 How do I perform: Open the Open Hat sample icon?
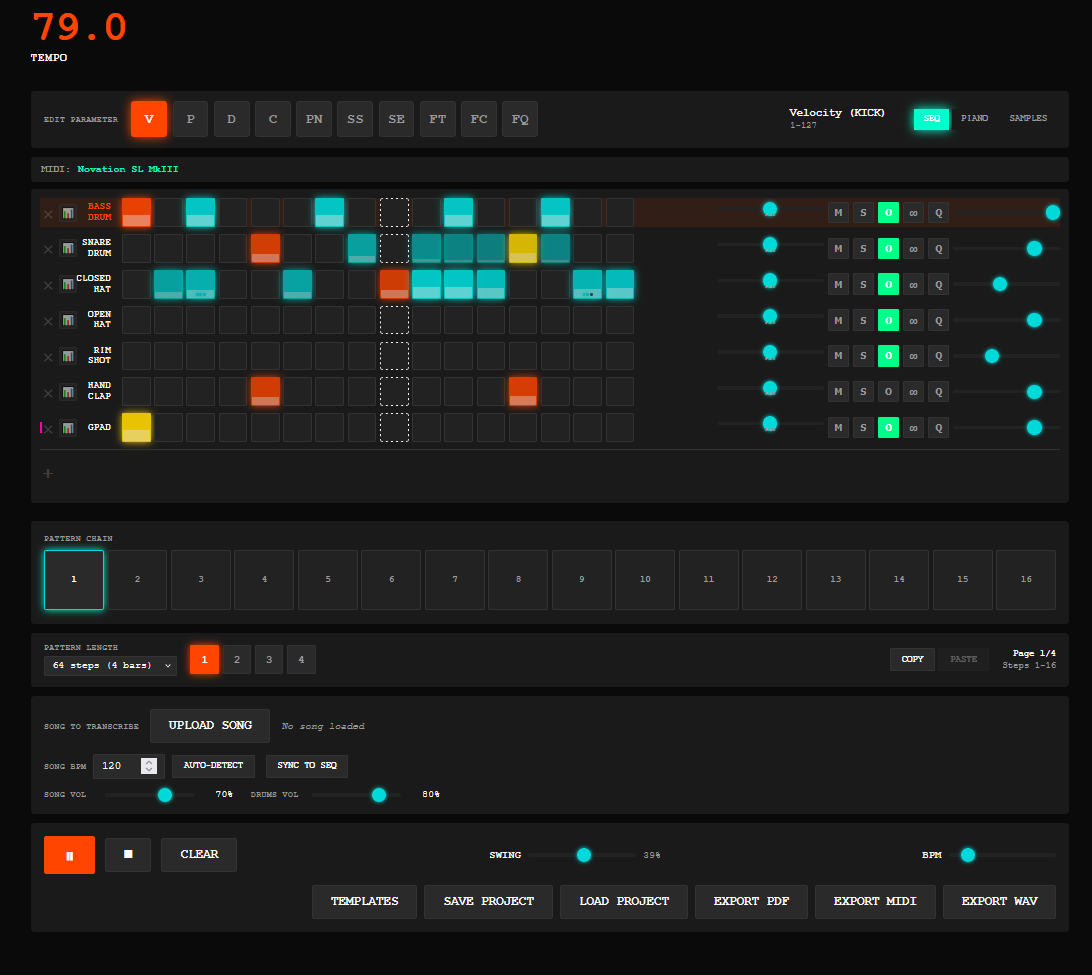pos(68,320)
